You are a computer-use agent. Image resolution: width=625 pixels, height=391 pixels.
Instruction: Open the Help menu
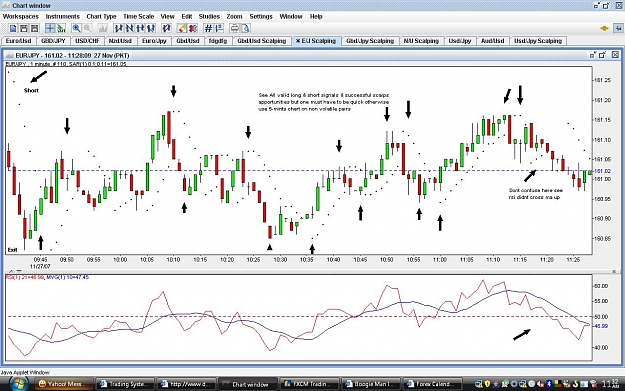[x=316, y=16]
